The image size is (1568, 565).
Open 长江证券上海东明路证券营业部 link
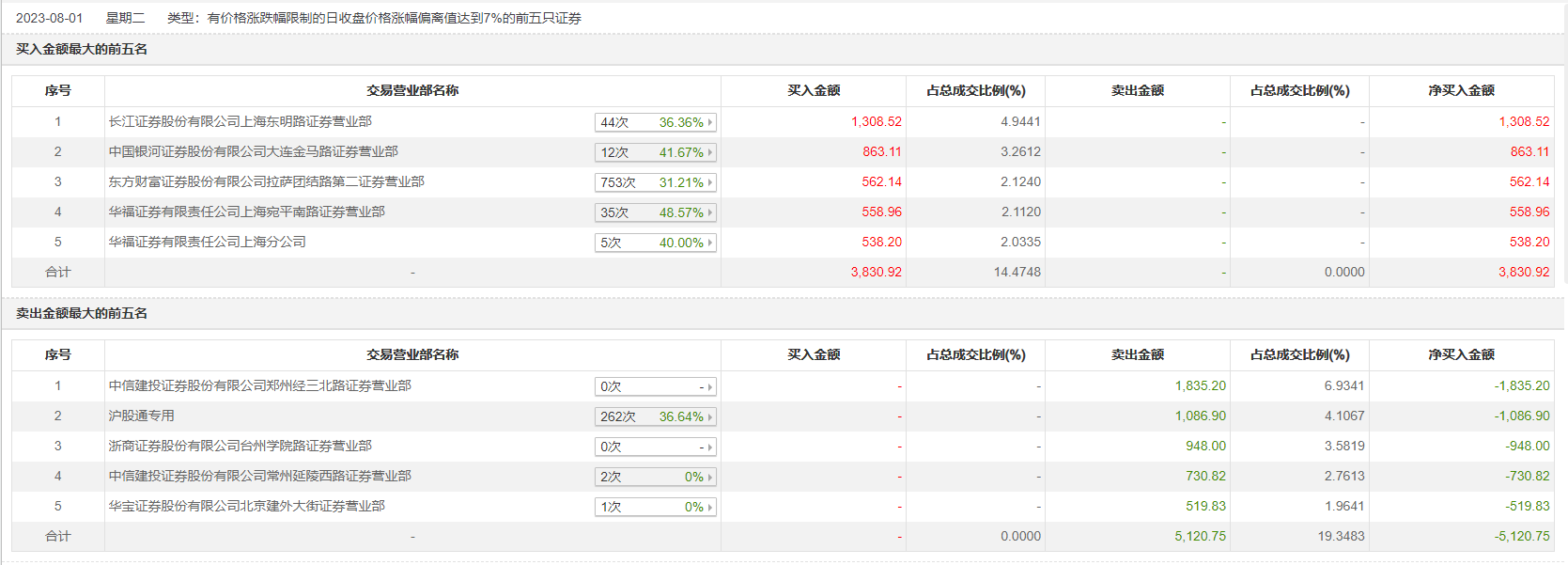tap(240, 121)
